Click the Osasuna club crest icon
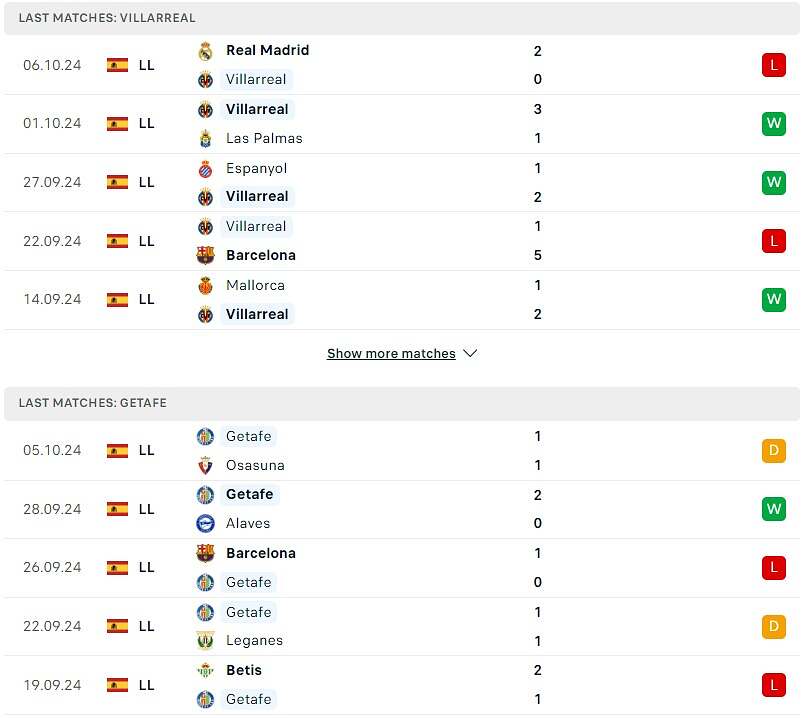Image resolution: width=807 pixels, height=718 pixels. (205, 465)
